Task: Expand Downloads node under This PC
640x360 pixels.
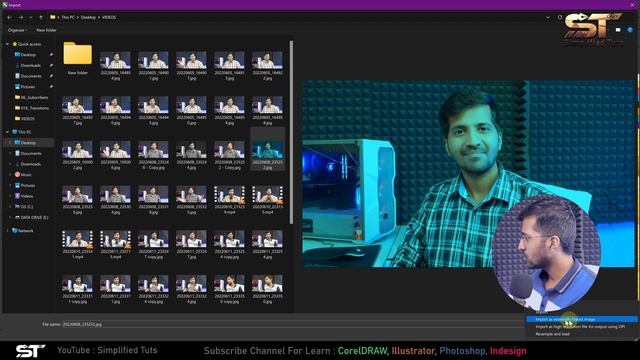Action: coord(10,164)
